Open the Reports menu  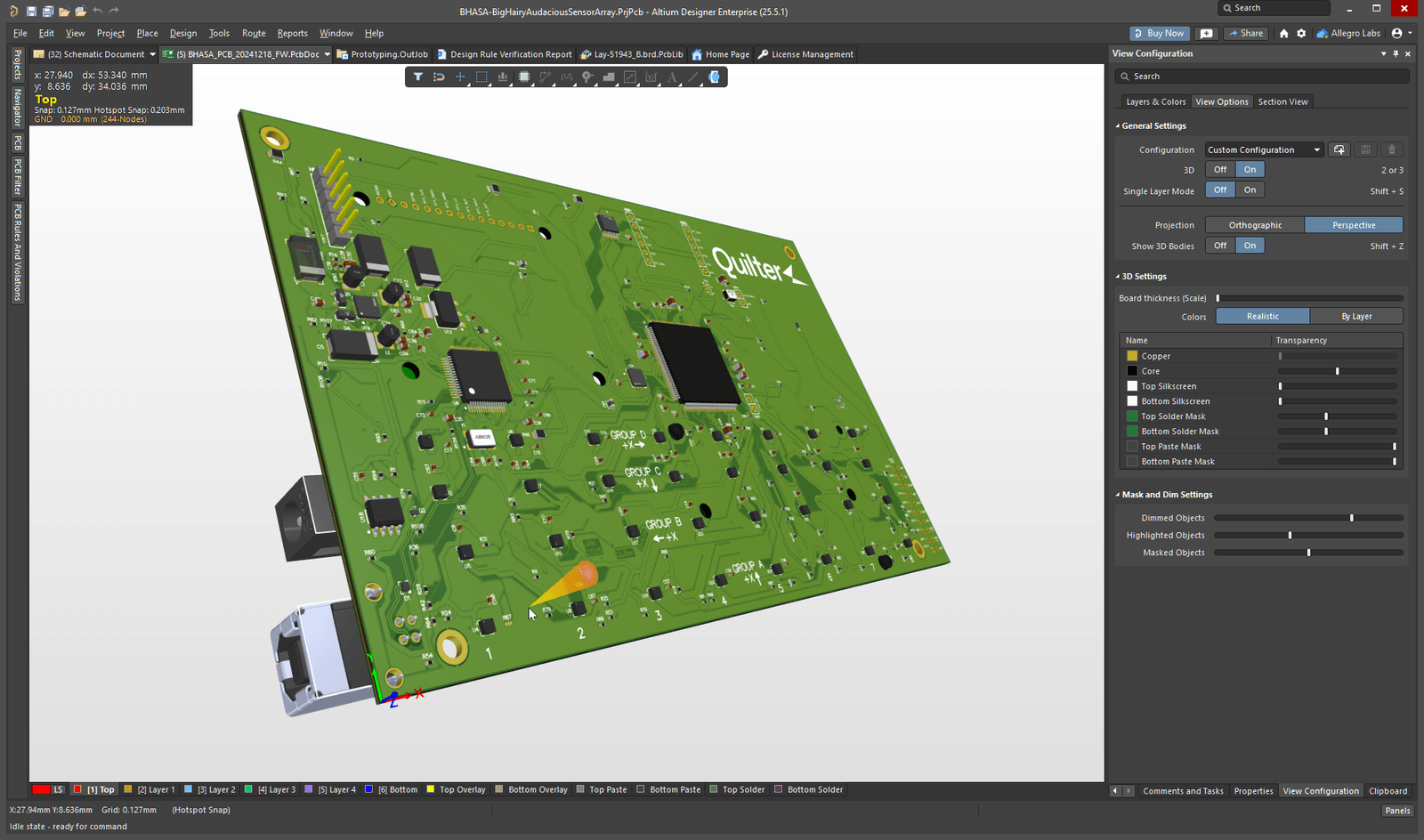click(x=292, y=33)
